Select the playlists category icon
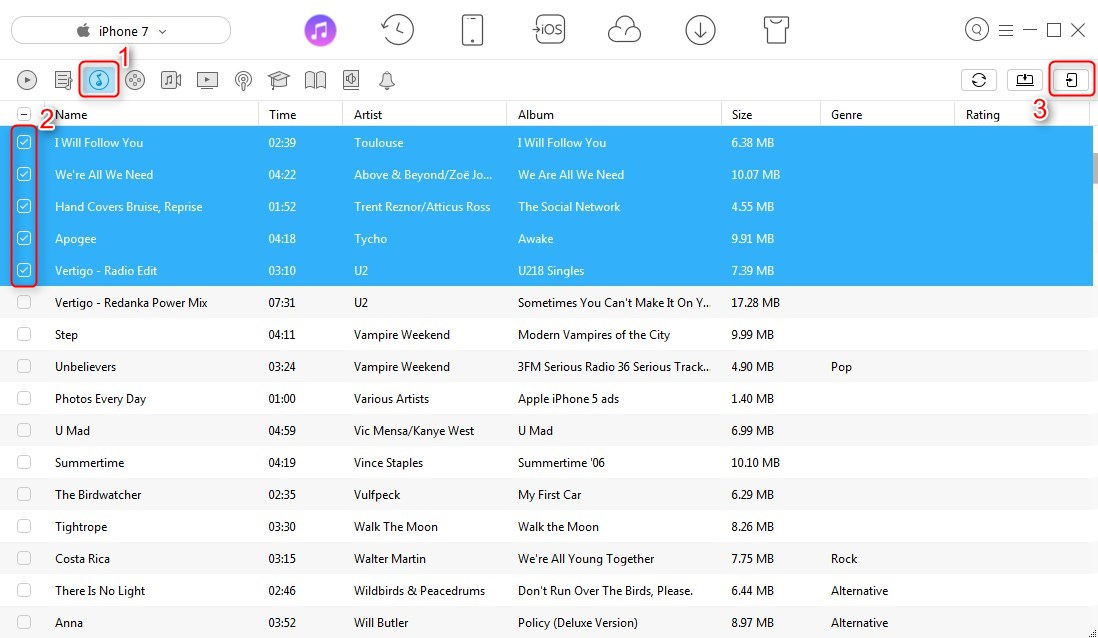The image size is (1098, 638). [64, 81]
